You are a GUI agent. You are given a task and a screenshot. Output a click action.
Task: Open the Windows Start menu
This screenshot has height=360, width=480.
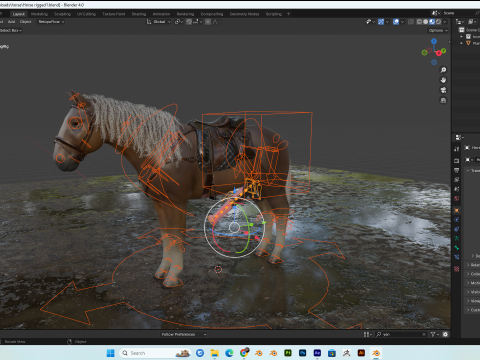110,353
